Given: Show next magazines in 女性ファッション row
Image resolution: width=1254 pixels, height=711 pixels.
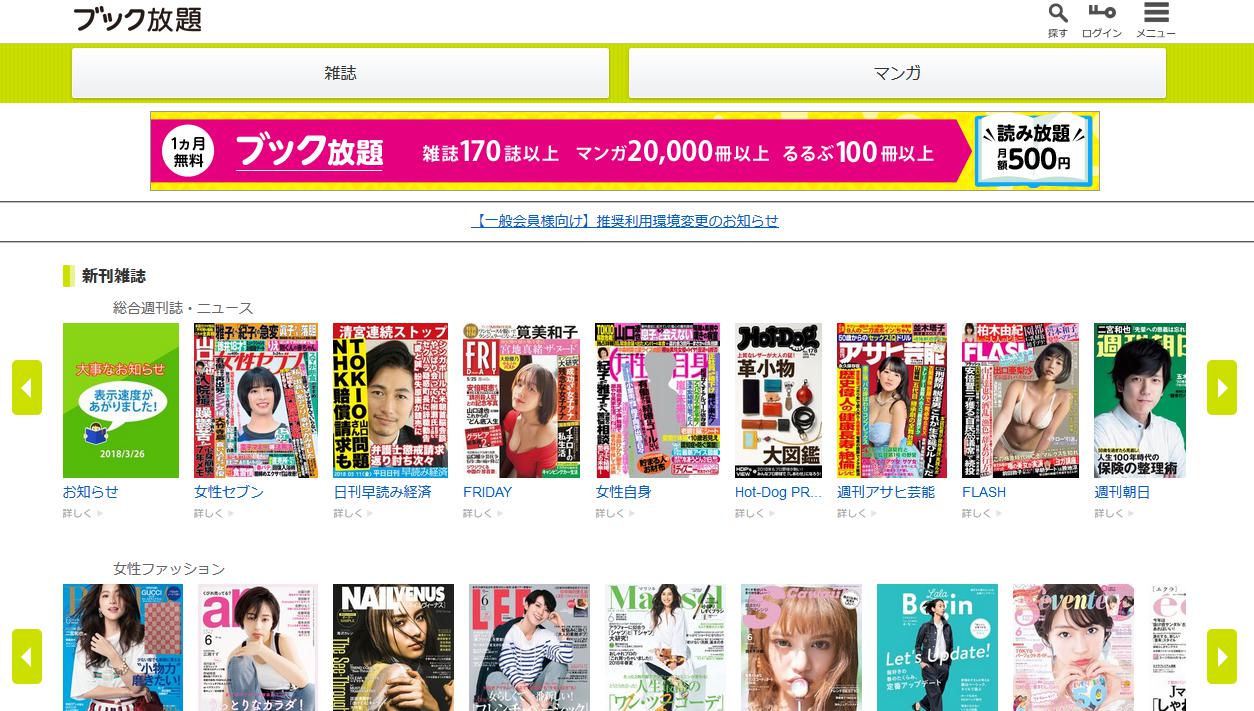Looking at the screenshot, I should point(1222,656).
